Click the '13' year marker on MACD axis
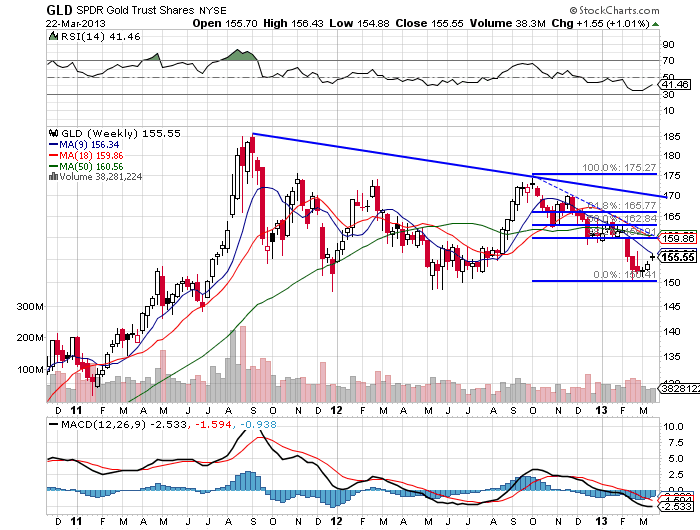The height and width of the screenshot is (530, 700). coord(601,521)
